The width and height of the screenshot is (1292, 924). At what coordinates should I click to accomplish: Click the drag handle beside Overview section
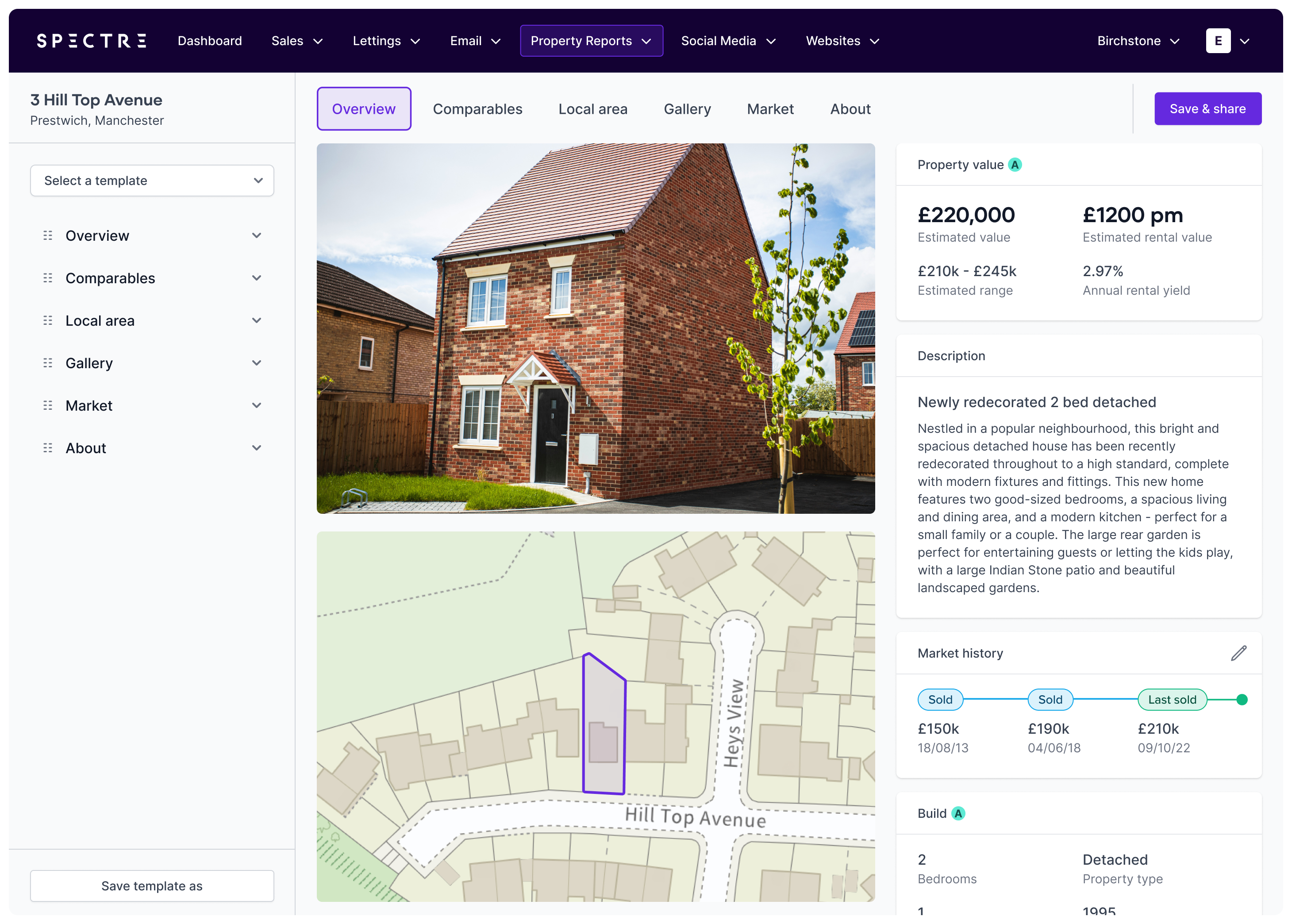[x=48, y=235]
